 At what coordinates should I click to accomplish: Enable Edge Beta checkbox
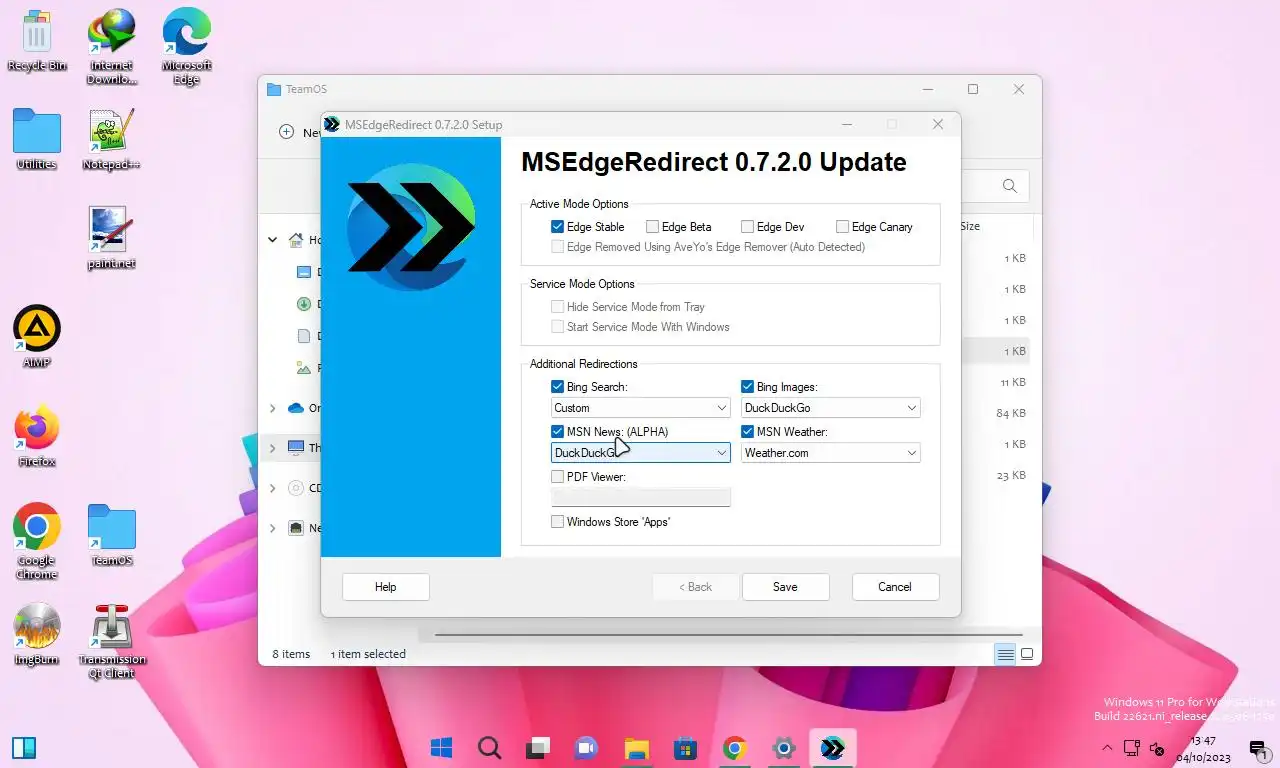point(653,227)
